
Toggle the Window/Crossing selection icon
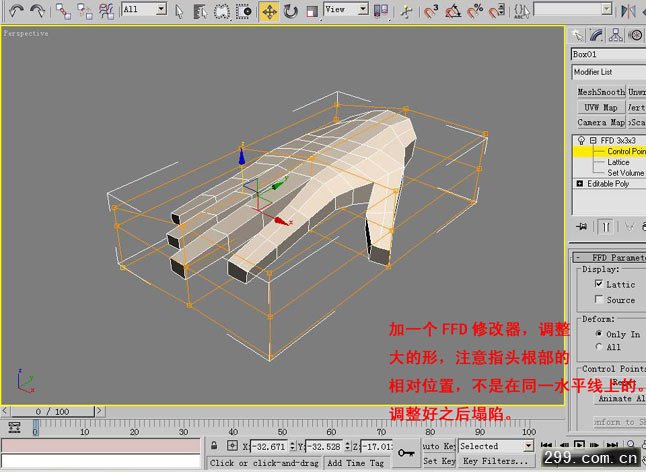pyautogui.click(x=243, y=12)
